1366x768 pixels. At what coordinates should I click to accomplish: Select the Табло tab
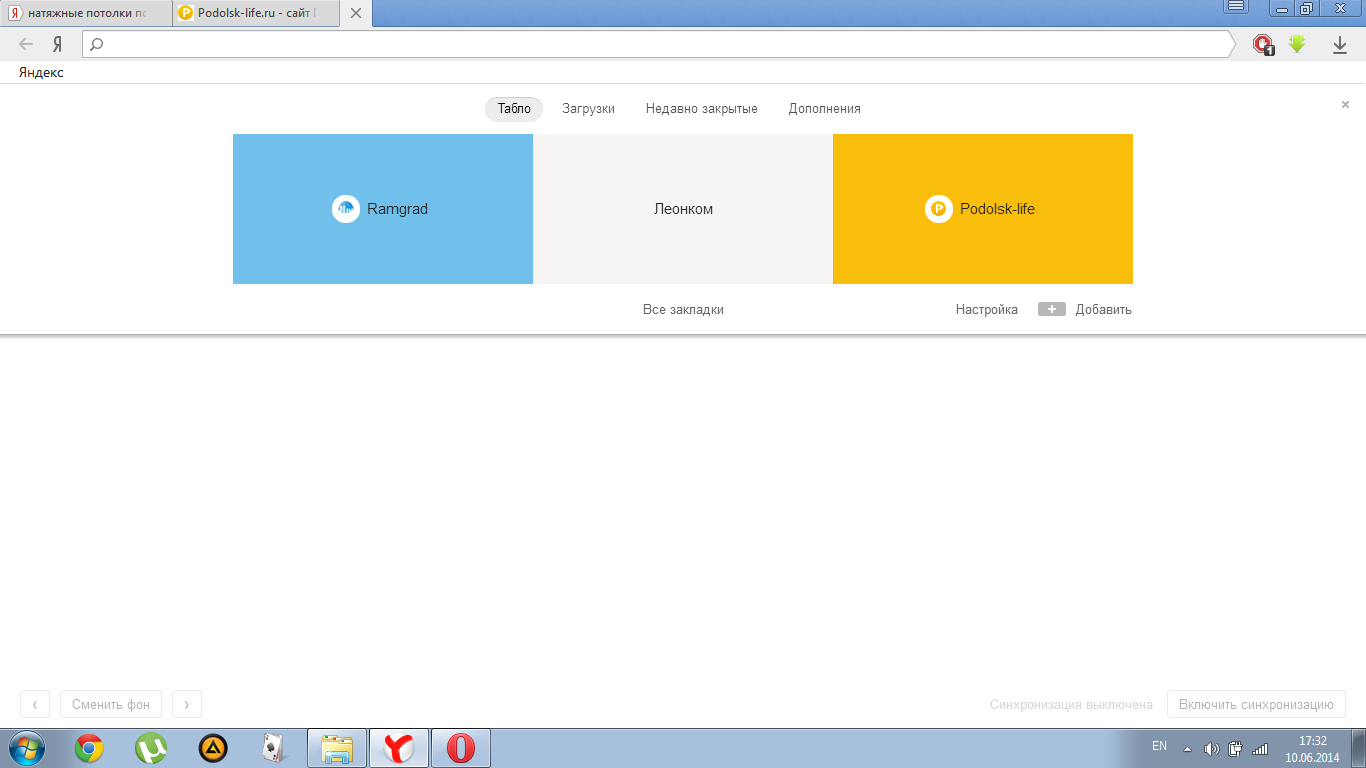(x=514, y=109)
